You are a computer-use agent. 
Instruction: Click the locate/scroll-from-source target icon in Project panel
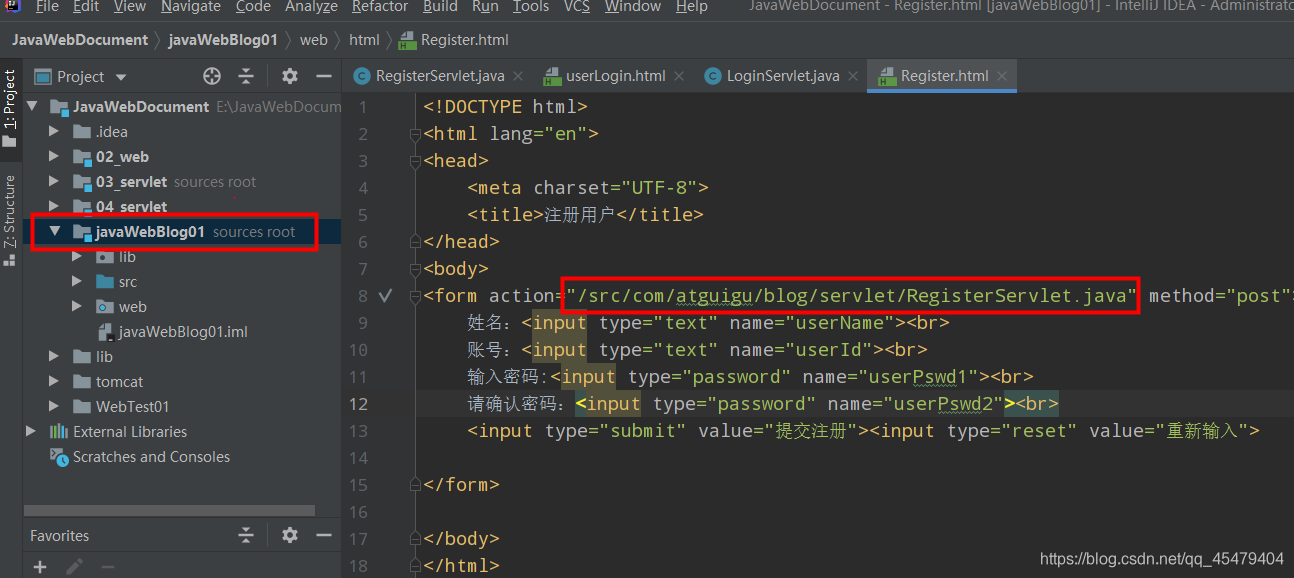(211, 76)
